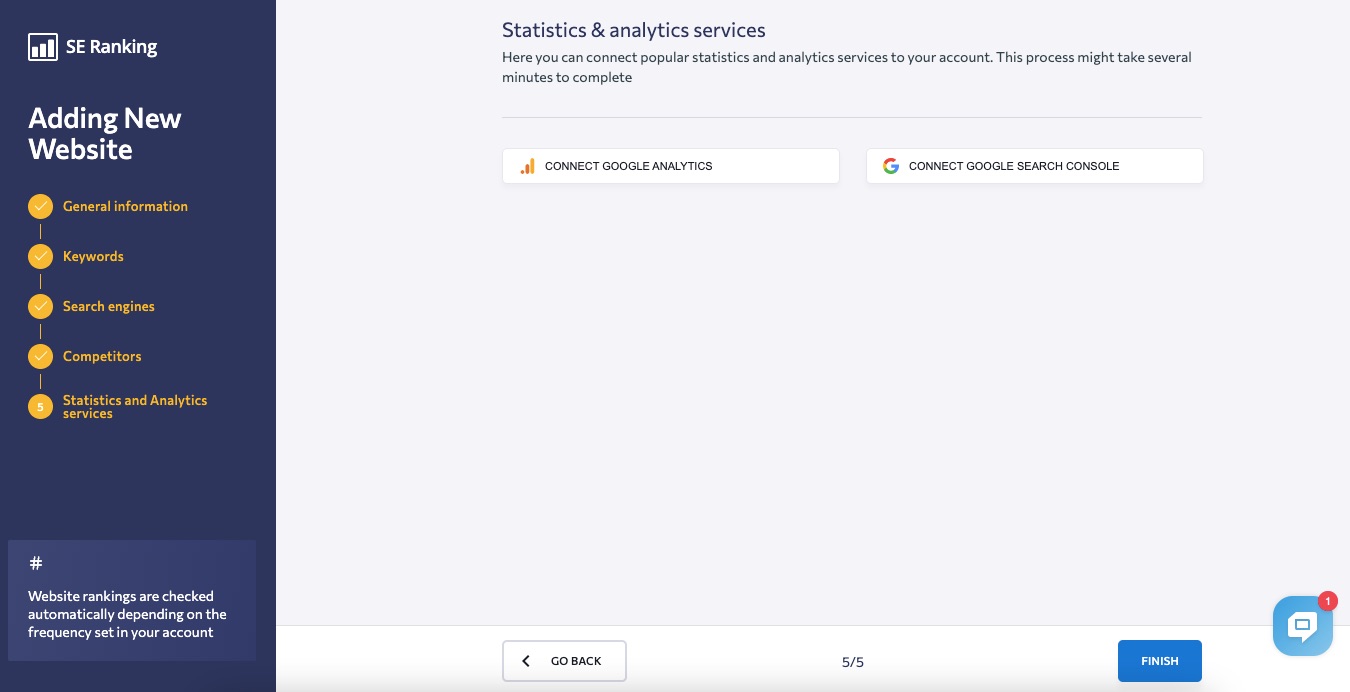Click the Google G logo icon

point(891,166)
